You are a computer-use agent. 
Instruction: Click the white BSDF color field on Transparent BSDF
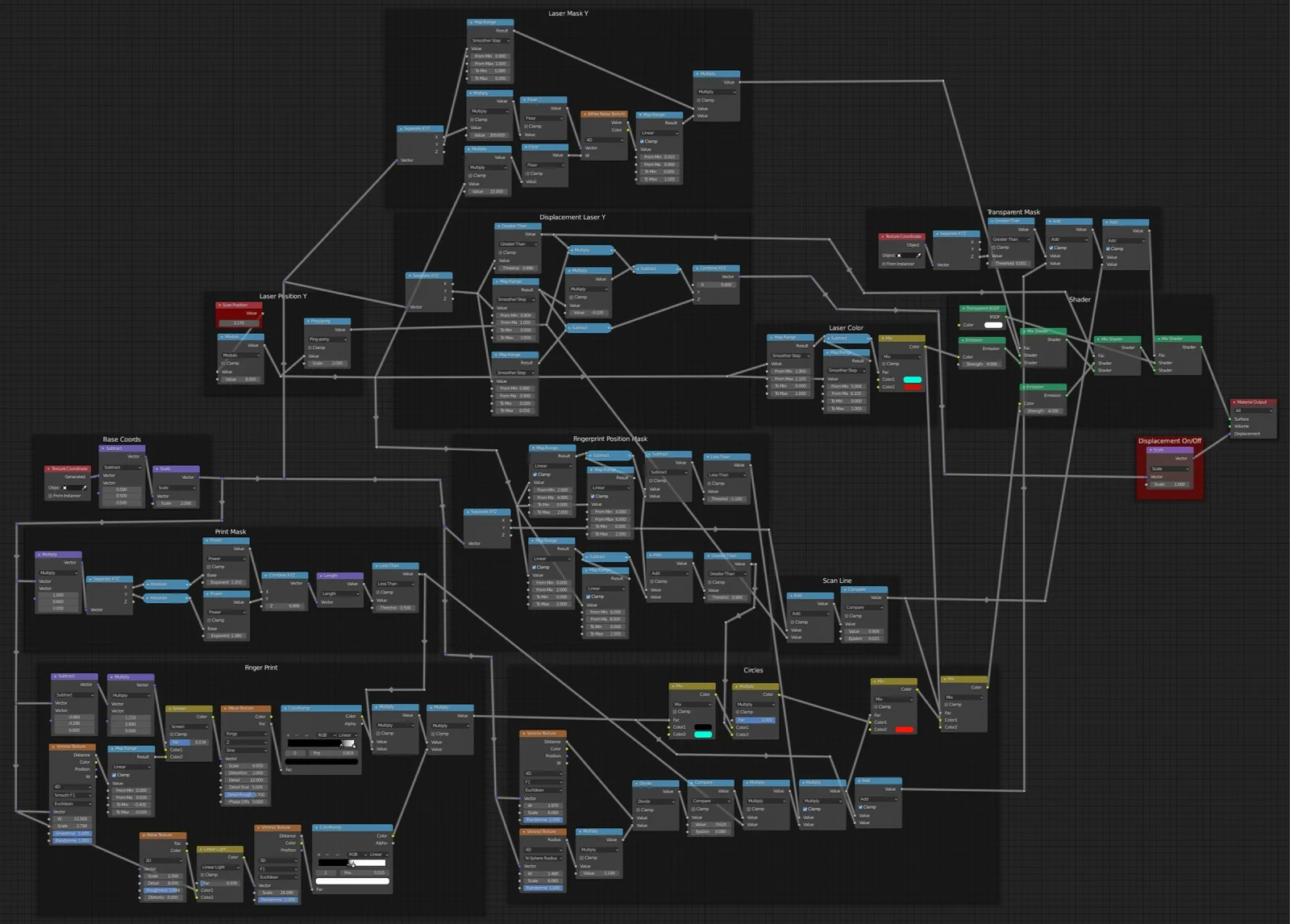click(x=994, y=325)
